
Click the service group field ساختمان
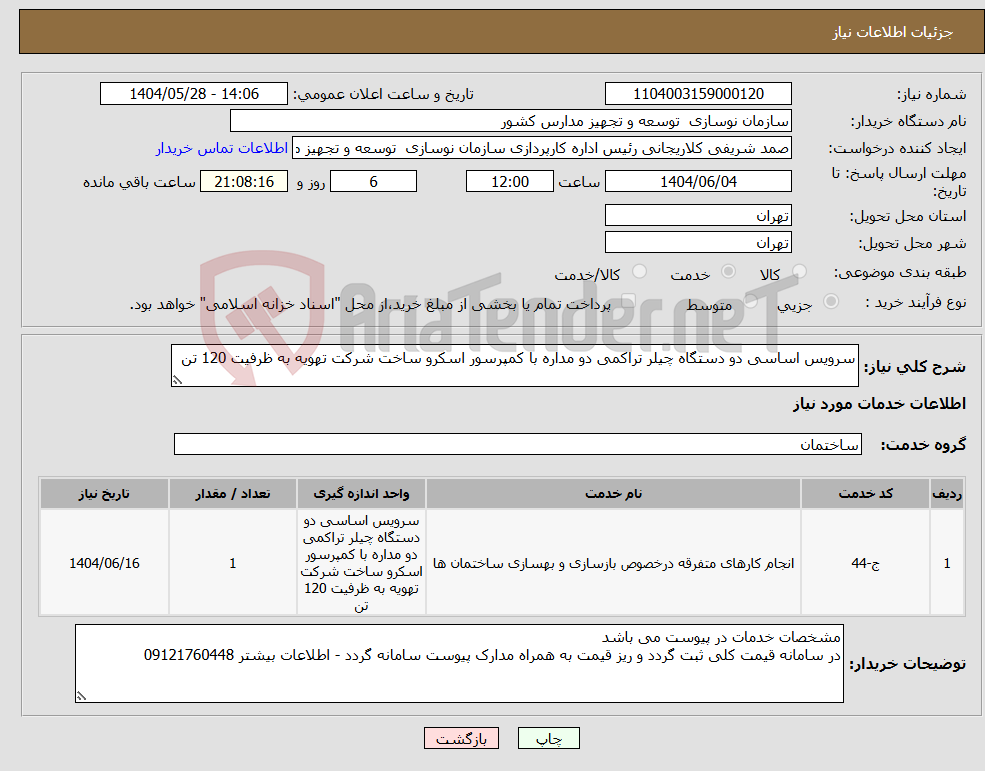click(x=518, y=444)
